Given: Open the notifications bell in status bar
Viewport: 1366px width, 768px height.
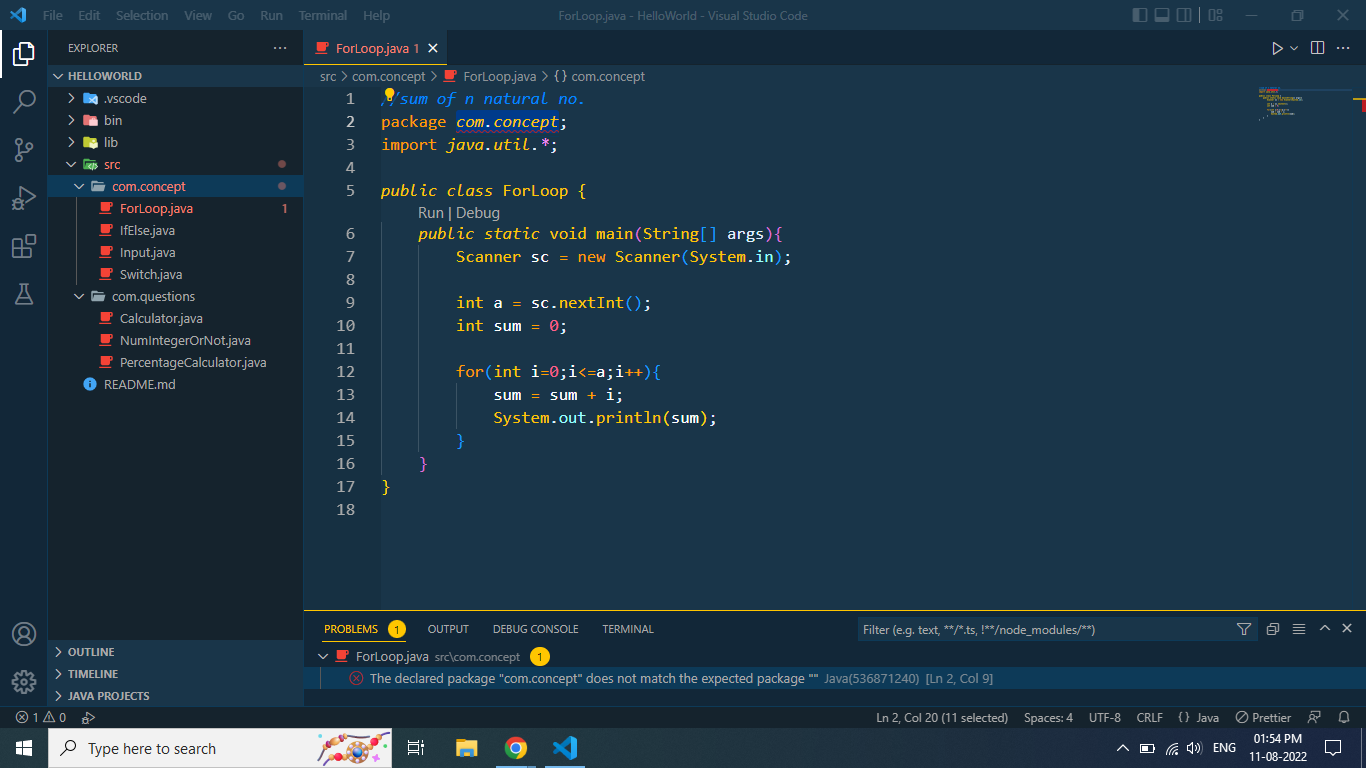Looking at the screenshot, I should [x=1343, y=717].
